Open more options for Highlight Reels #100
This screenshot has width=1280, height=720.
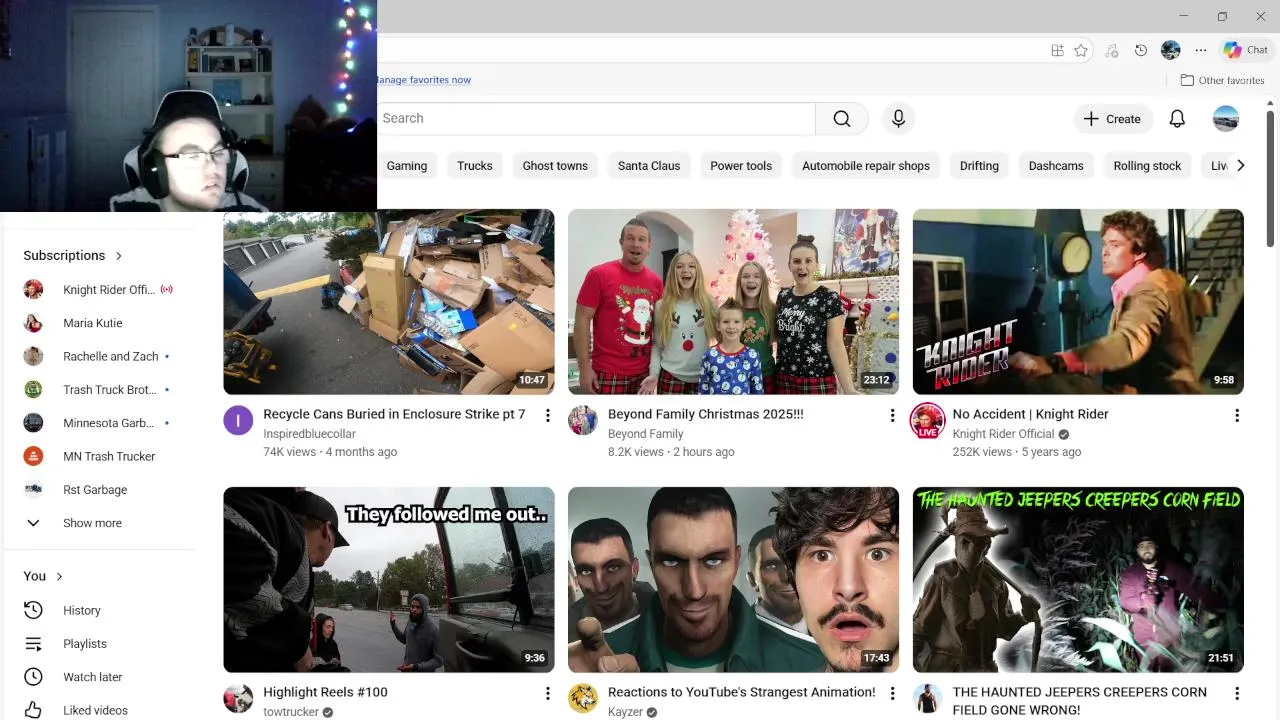(547, 693)
